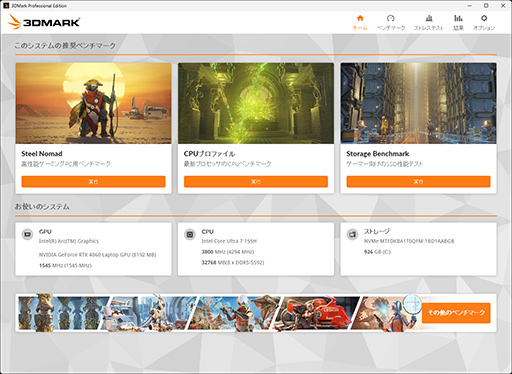The image size is (512, 374).
Task: Click the CPU processor icon
Action: pyautogui.click(x=190, y=234)
